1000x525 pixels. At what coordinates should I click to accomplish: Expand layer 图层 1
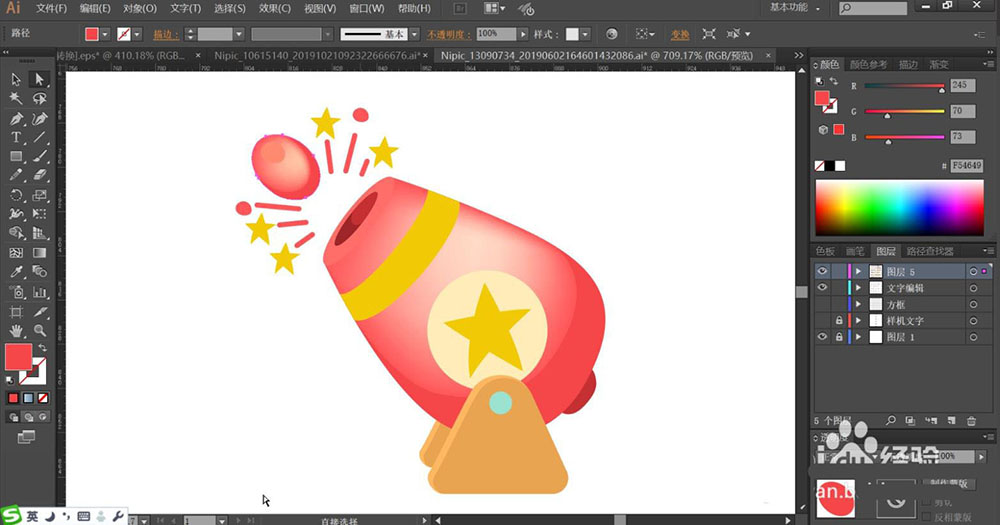pyautogui.click(x=858, y=337)
